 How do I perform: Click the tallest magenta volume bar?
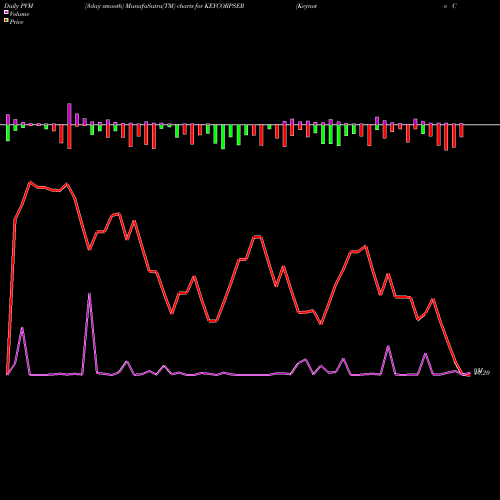[69, 114]
